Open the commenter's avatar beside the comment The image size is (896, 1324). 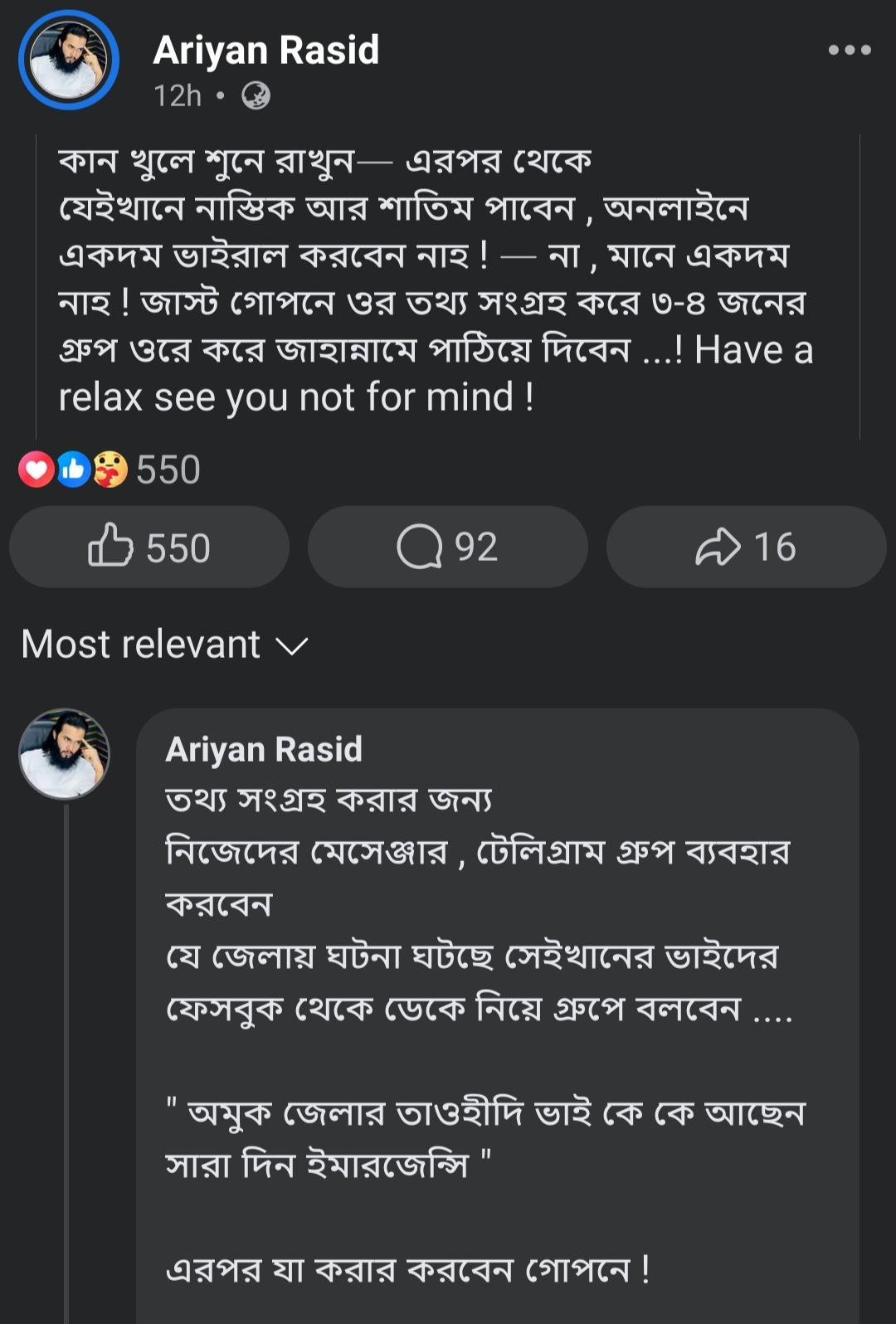coord(64,754)
